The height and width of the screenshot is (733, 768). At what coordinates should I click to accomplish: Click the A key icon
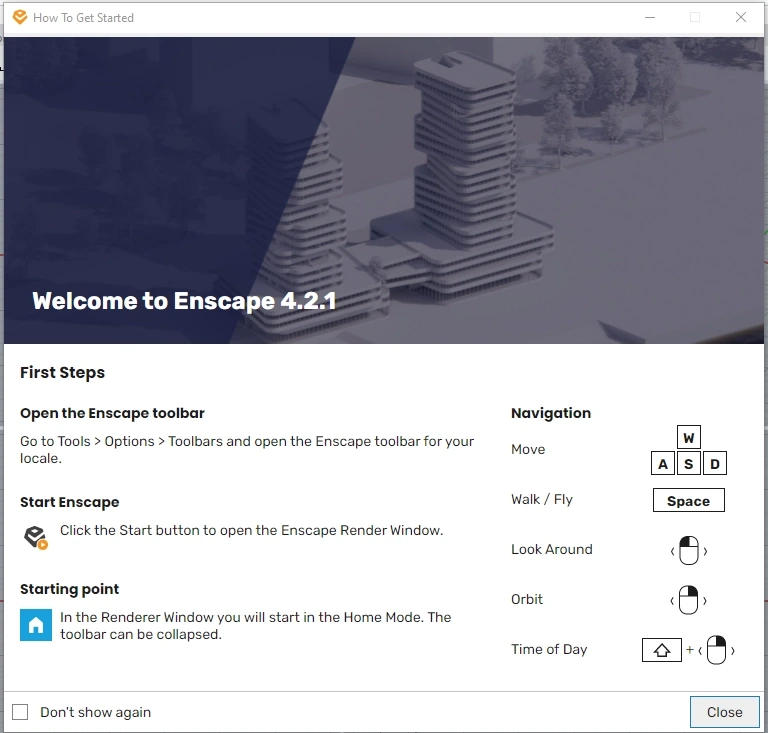[x=663, y=463]
